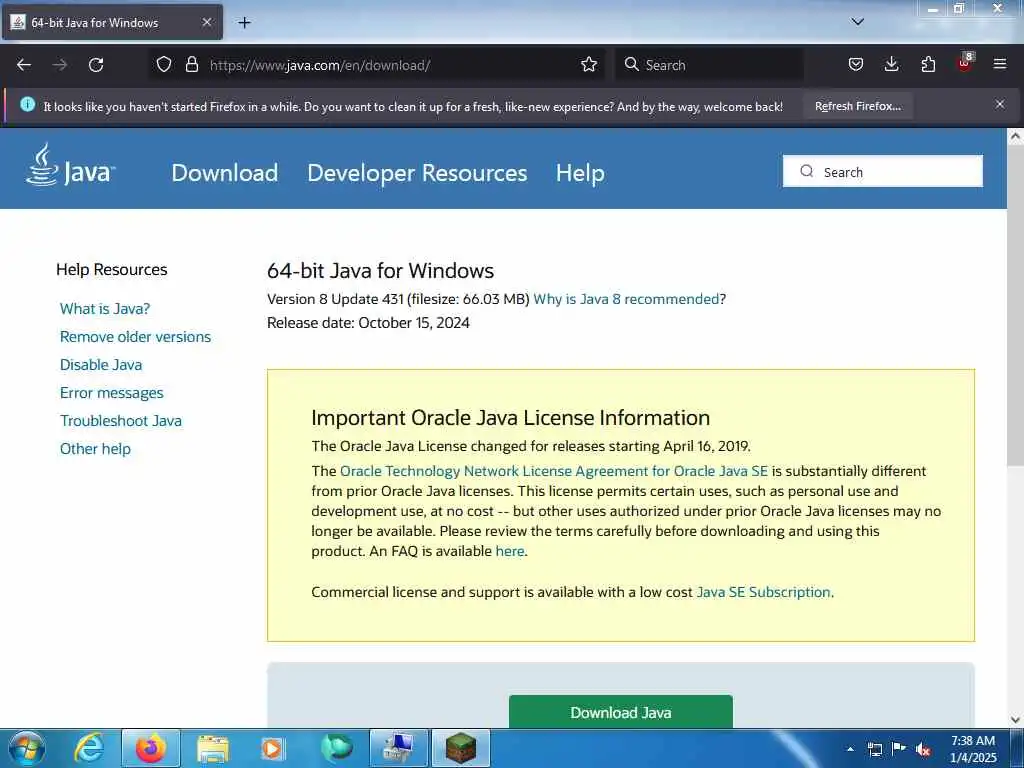Click the muted volume speaker icon
Viewport: 1024px width, 768px height.
923,749
